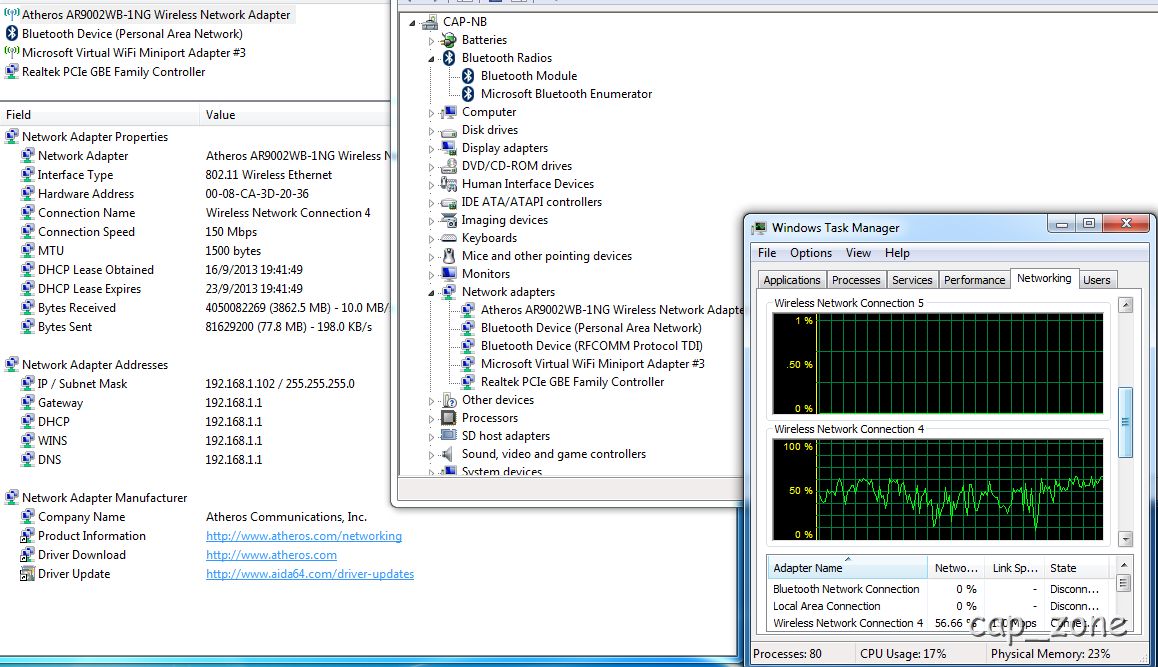Screen dimensions: 1158x667
Task: Click the SD host adapters icon
Action: point(448,436)
